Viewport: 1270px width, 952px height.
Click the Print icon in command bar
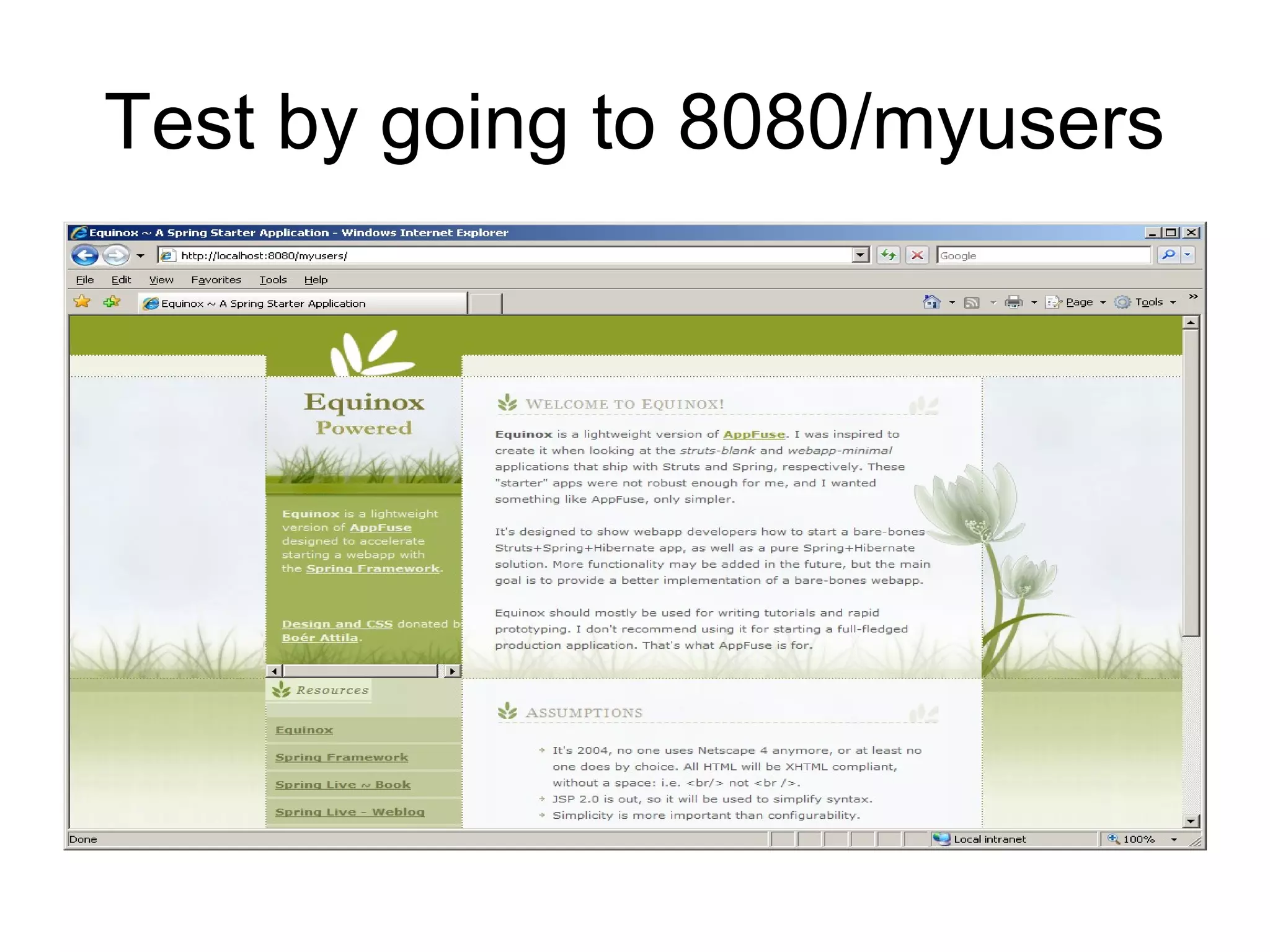pos(1013,302)
